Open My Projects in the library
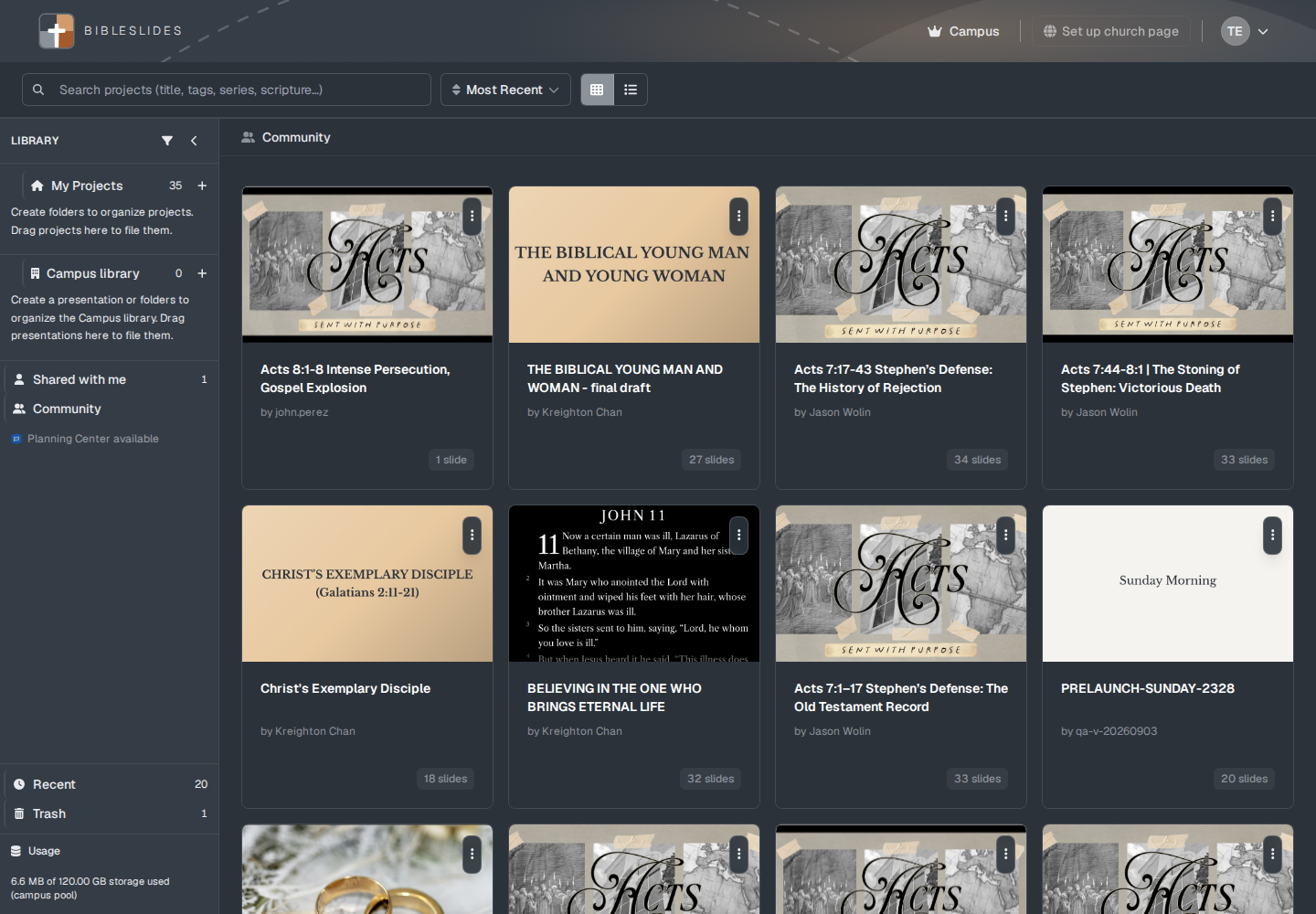Screen dimensions: 1316x914 (x=87, y=186)
